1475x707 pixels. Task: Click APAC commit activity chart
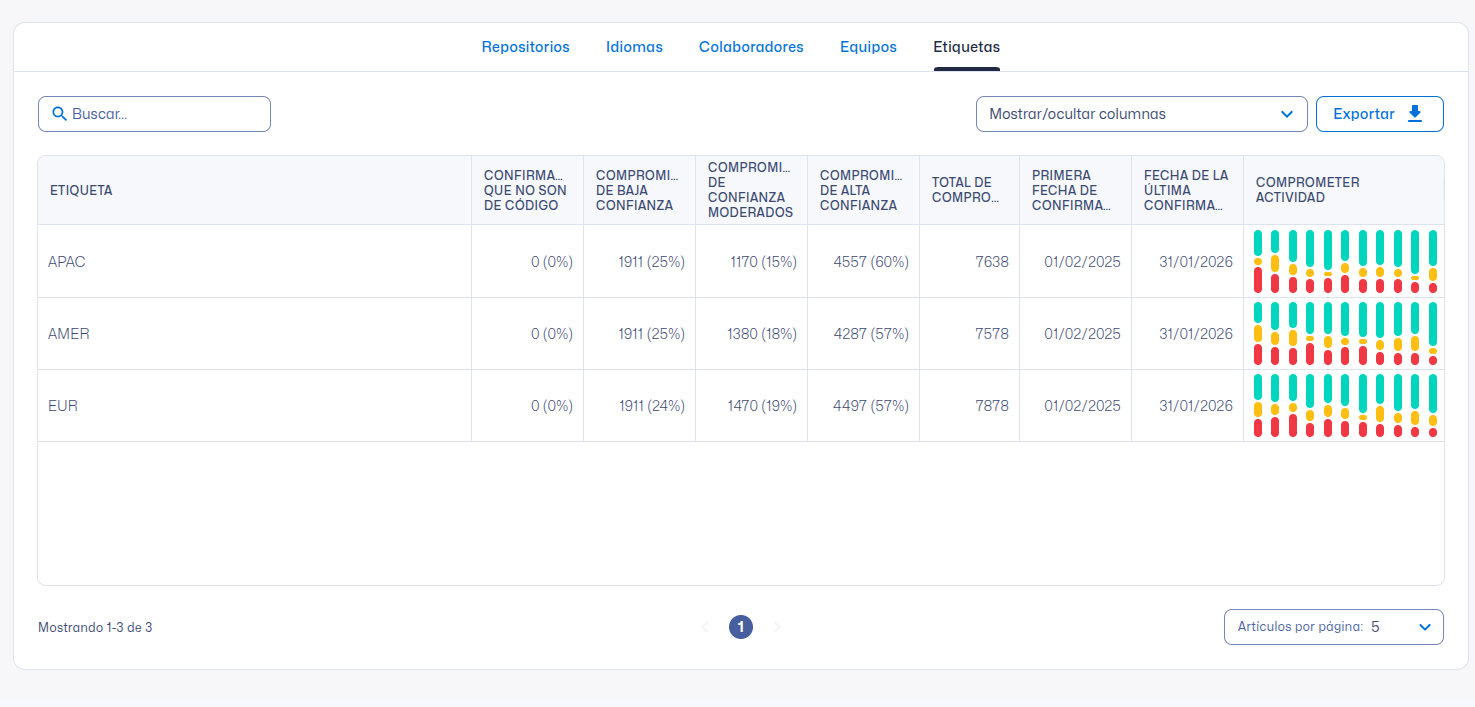click(1344, 262)
